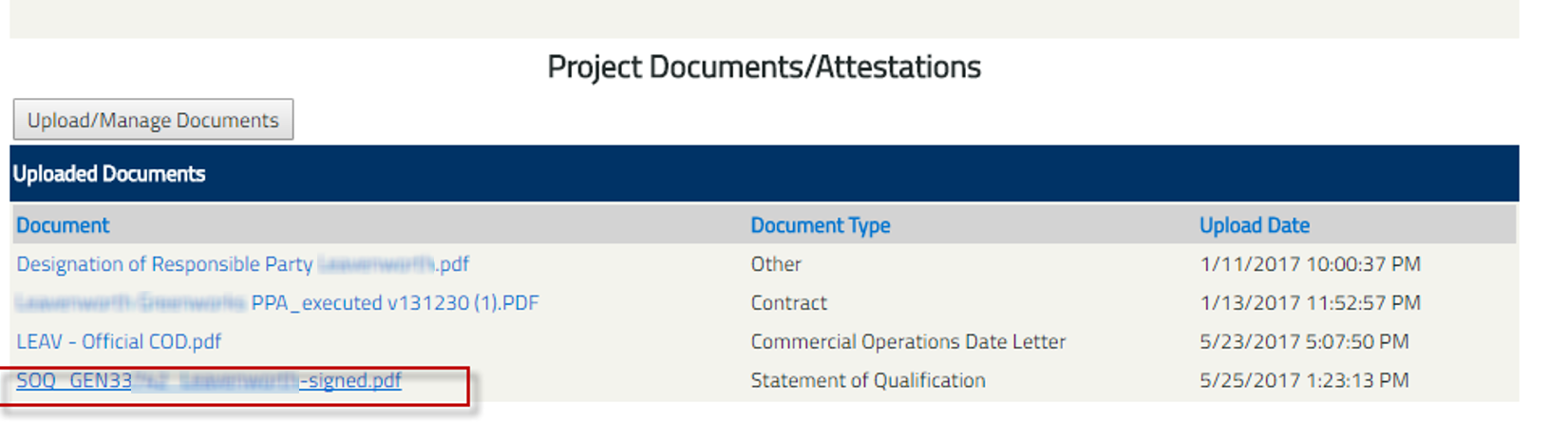Select the 5/23/2017 5:07:50 PM date cell
This screenshot has width=1568, height=423.
1304,341
